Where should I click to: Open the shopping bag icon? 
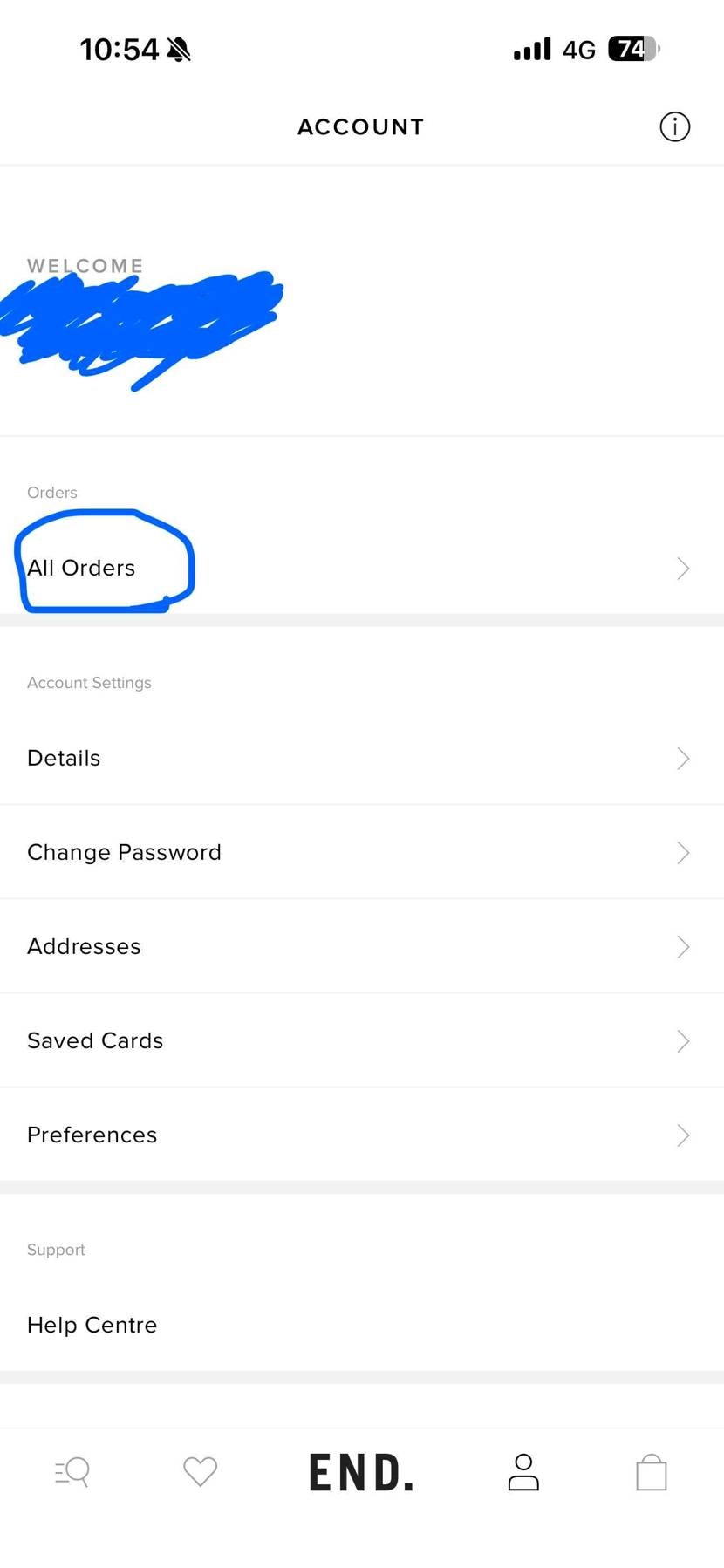pyautogui.click(x=652, y=1472)
